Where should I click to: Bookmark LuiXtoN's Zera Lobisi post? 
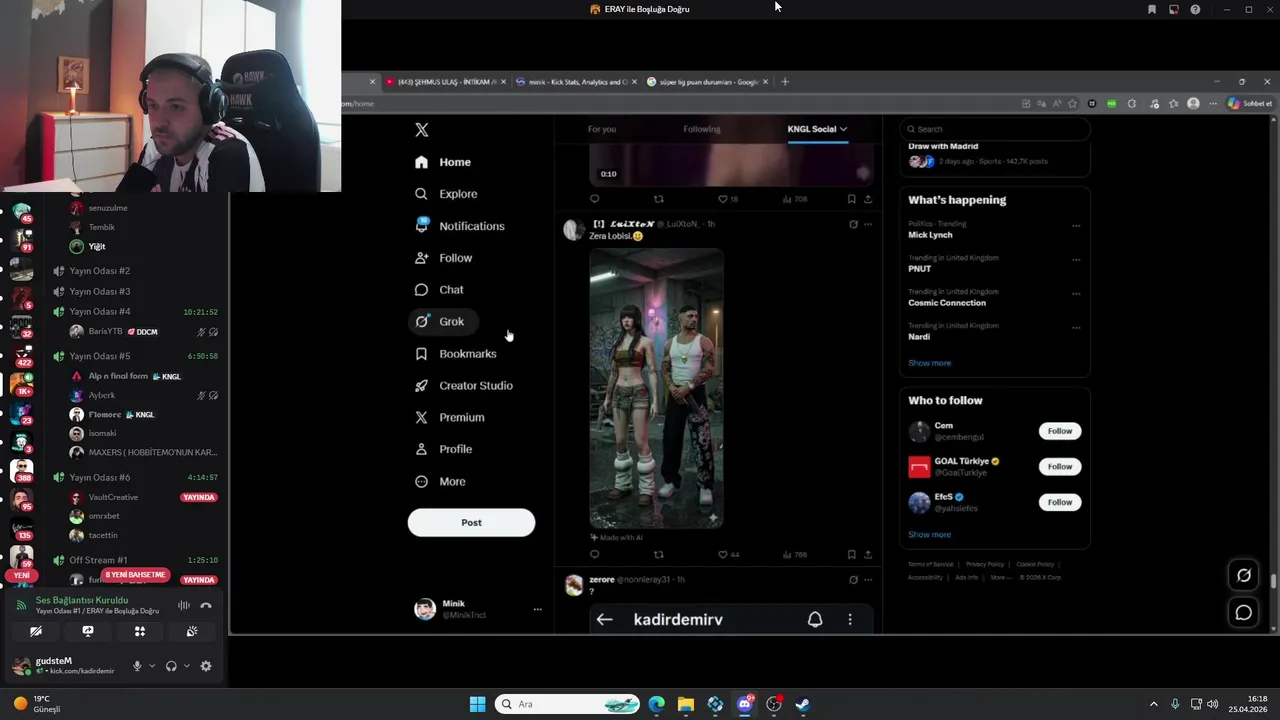coord(851,554)
